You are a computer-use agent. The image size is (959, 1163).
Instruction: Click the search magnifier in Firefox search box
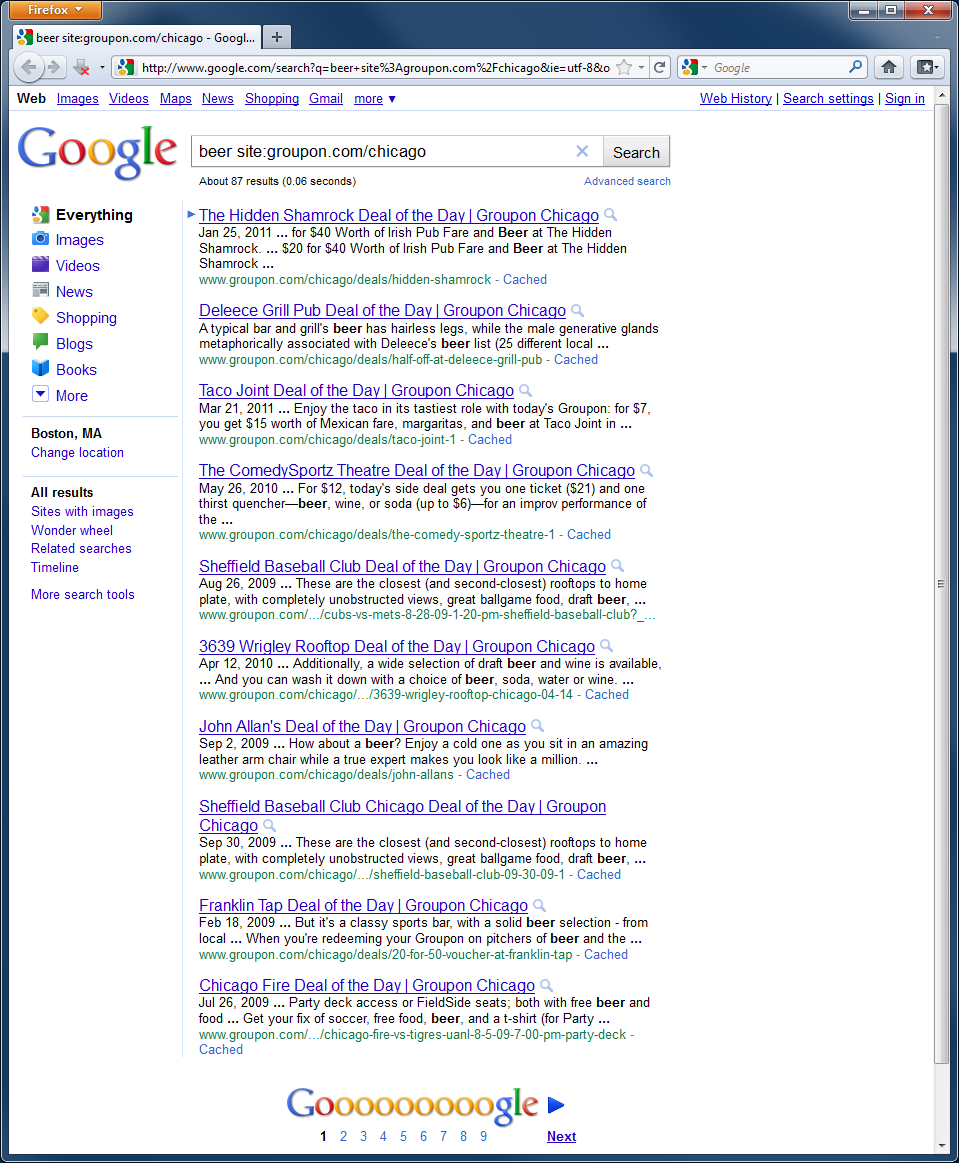pos(855,67)
